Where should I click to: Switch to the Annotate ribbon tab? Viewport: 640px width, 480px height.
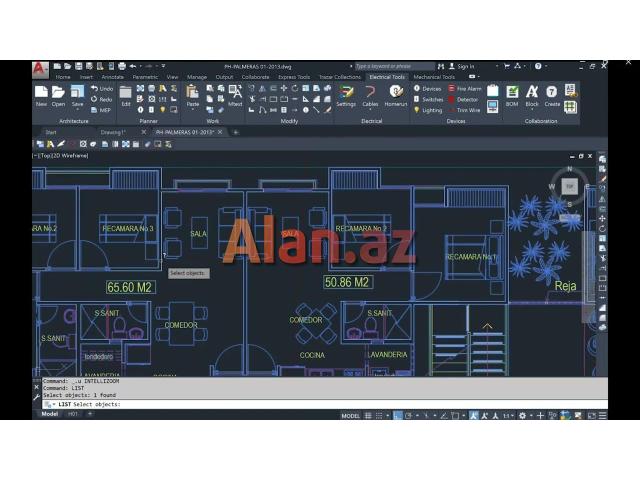[x=113, y=77]
